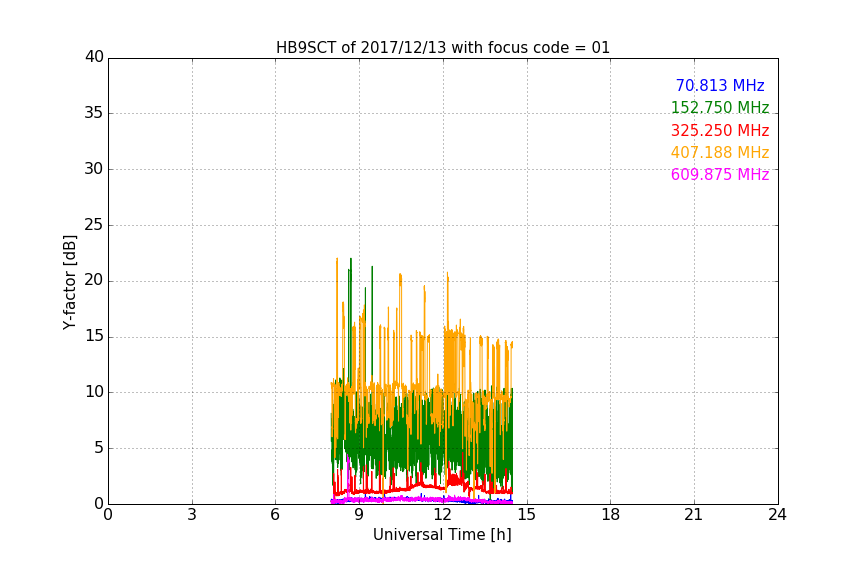This screenshot has height=576, width=864.
Task: Click the Y-factor [dB] axis label
Action: (70, 282)
